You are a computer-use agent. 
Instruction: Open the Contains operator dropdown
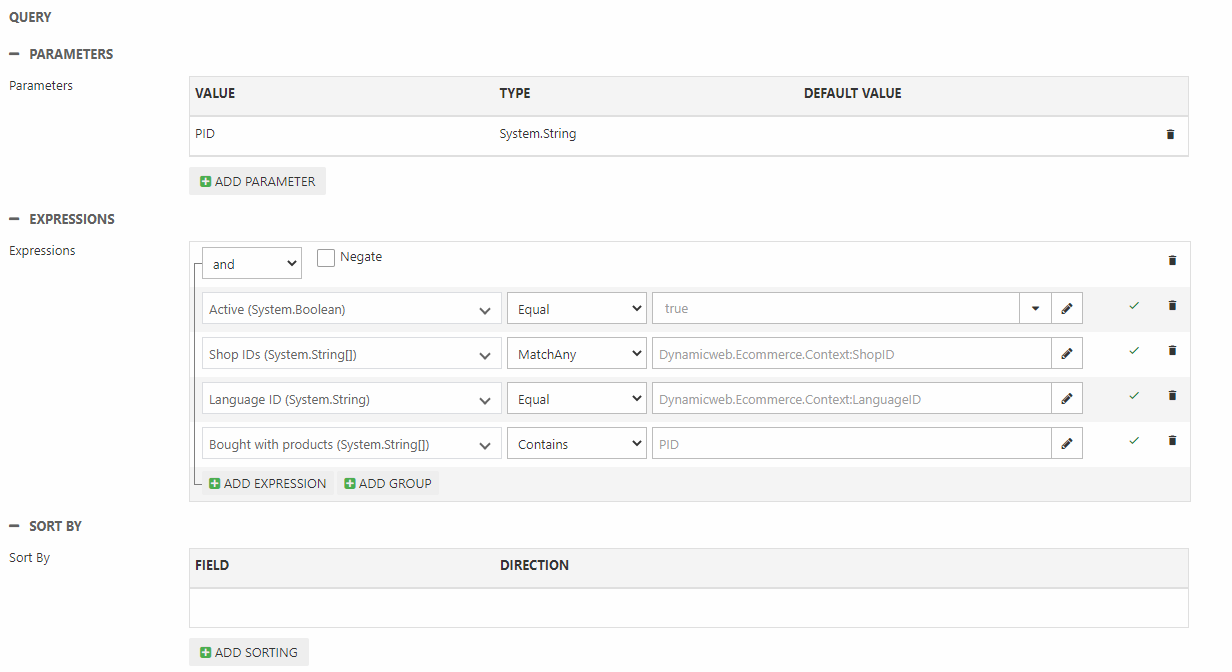(577, 444)
